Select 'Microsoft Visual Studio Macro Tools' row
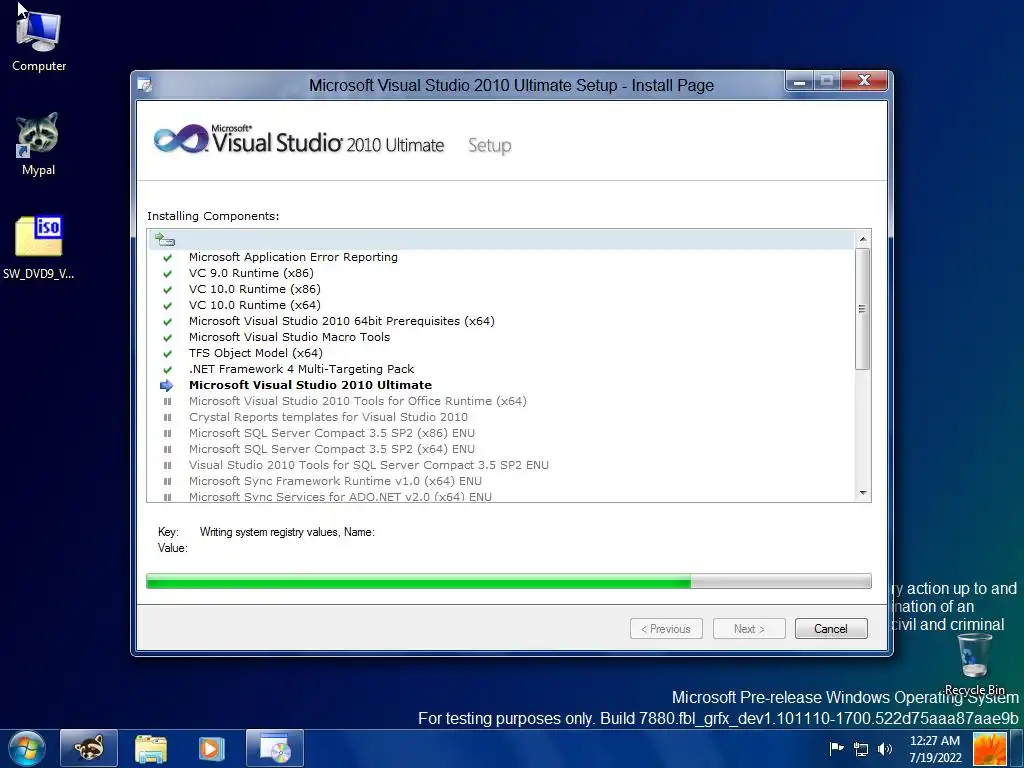1024x768 pixels. pyautogui.click(x=289, y=338)
